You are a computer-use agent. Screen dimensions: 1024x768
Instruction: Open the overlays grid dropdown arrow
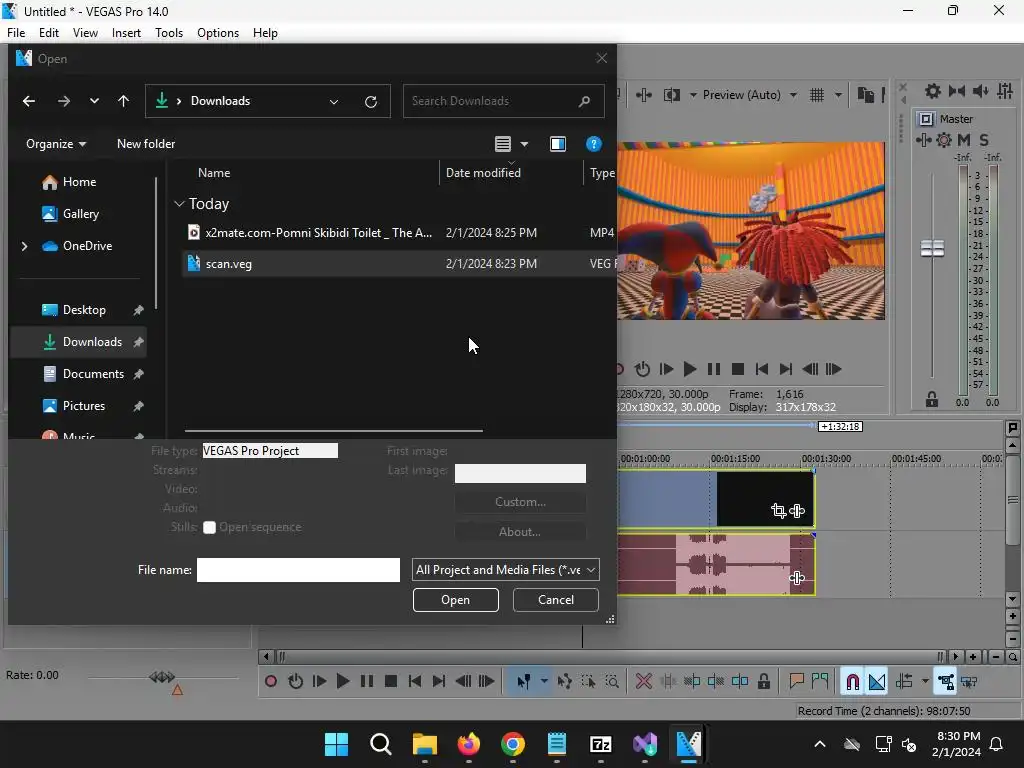pyautogui.click(x=838, y=95)
